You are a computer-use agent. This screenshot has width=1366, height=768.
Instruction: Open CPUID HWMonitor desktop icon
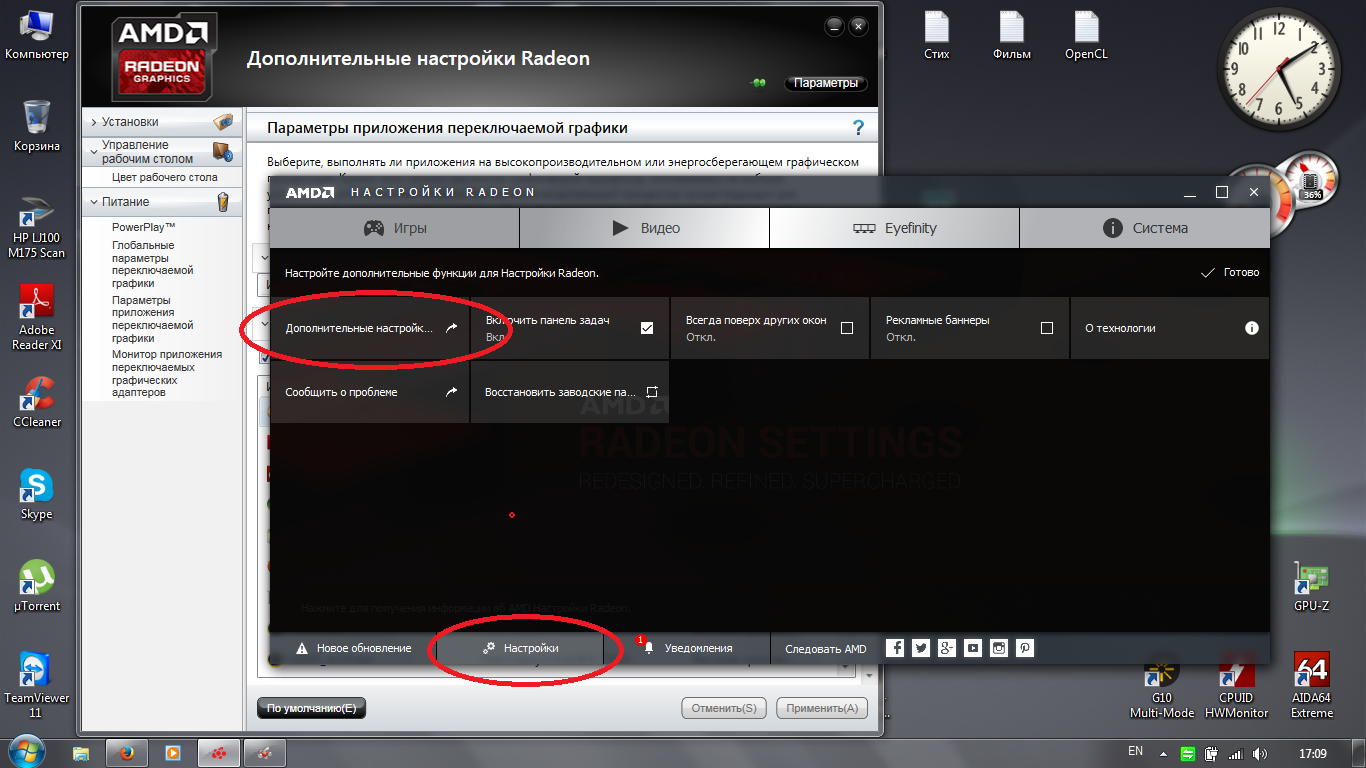coord(1236,686)
